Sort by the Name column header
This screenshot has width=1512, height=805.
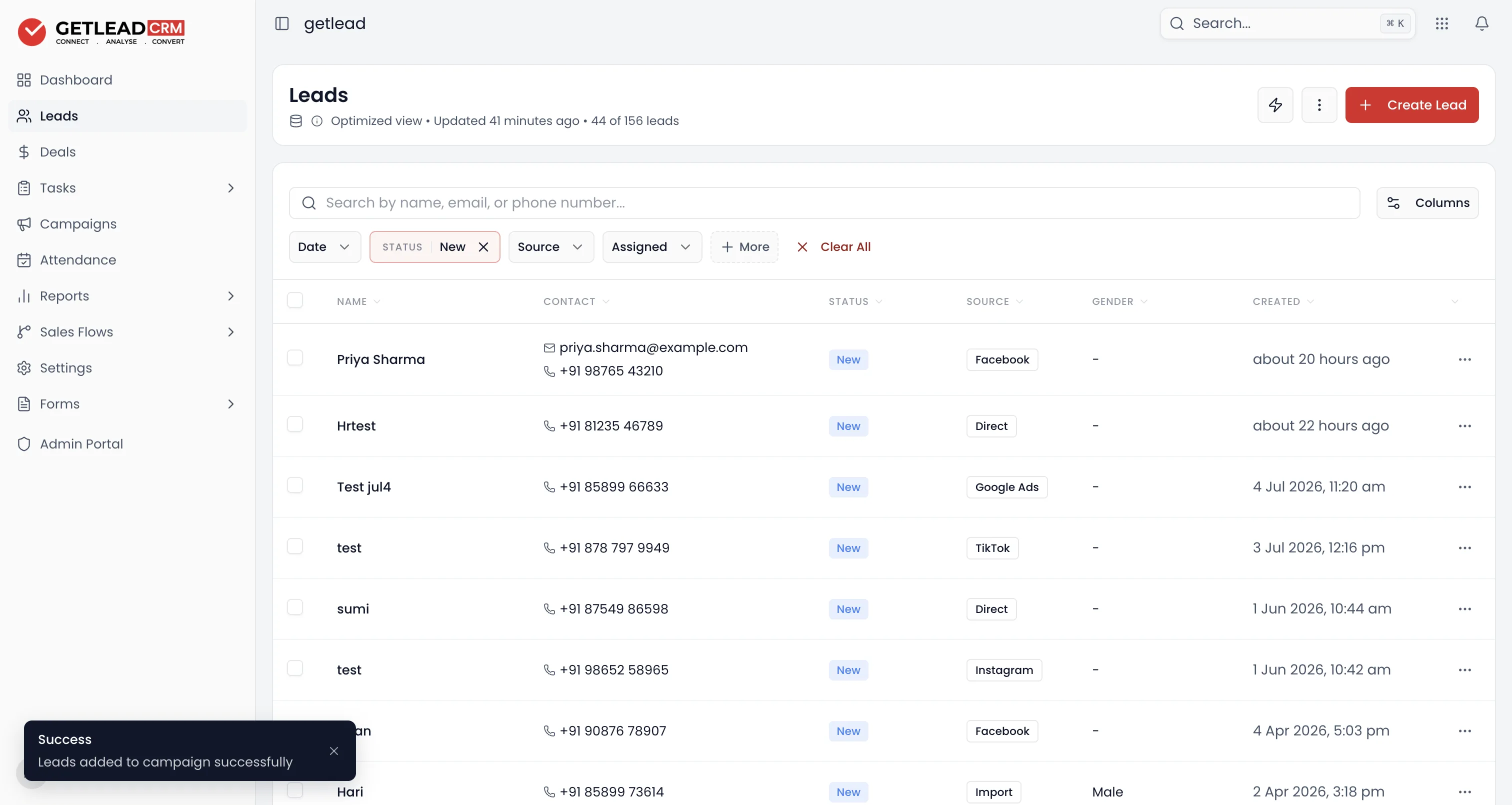click(358, 302)
